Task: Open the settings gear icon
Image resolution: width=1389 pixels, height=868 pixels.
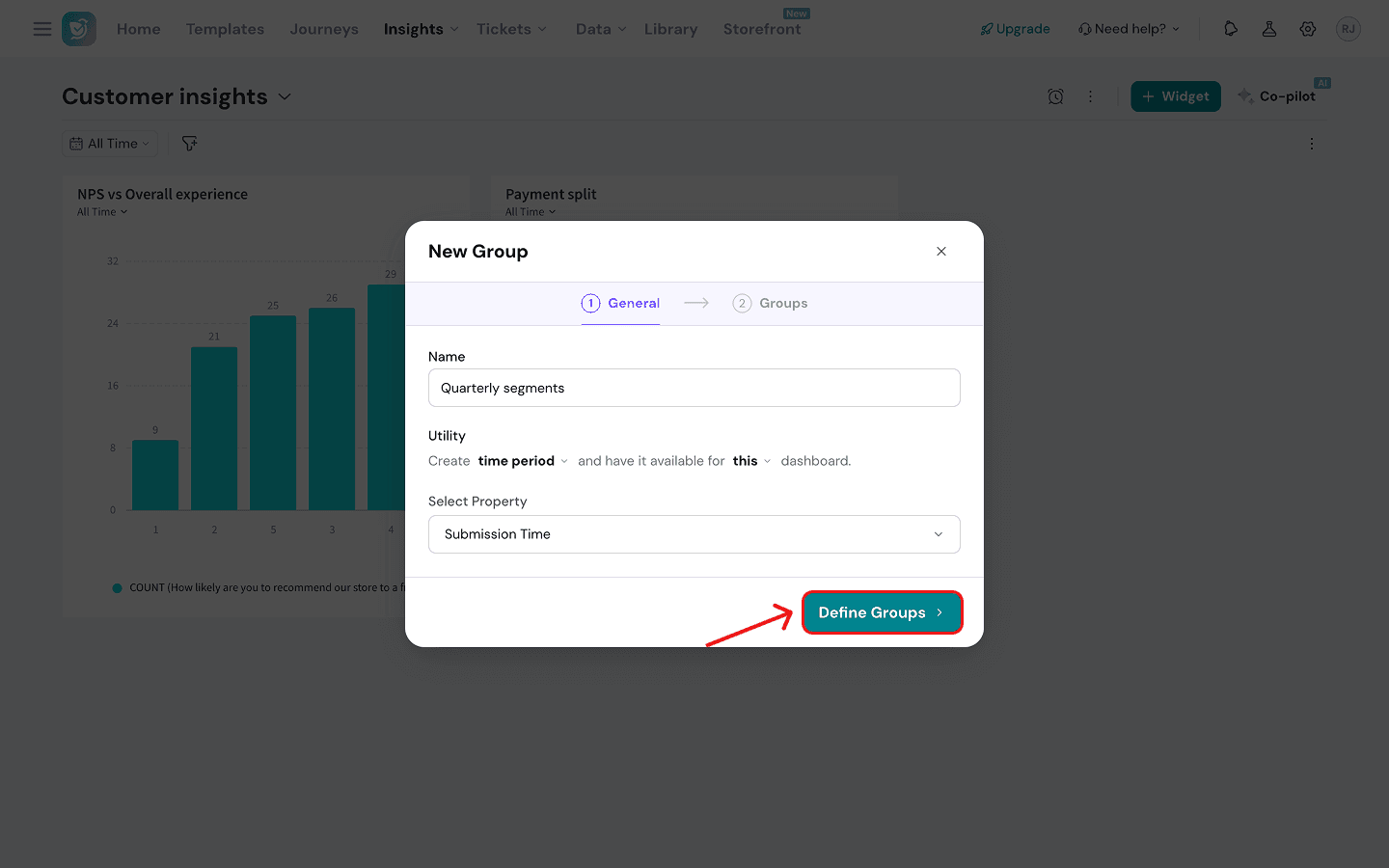Action: click(x=1308, y=29)
